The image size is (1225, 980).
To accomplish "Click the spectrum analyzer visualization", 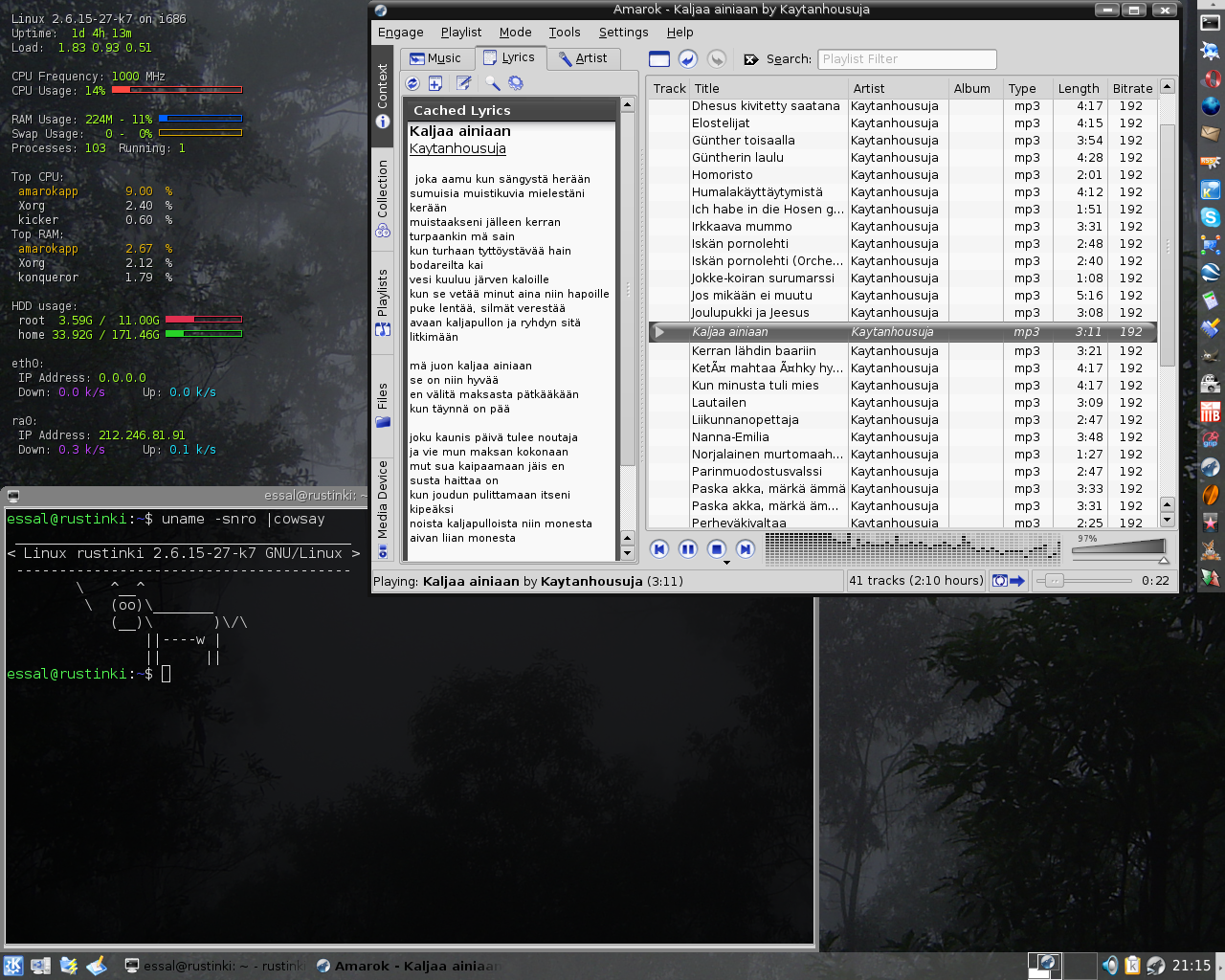I will pos(912,548).
